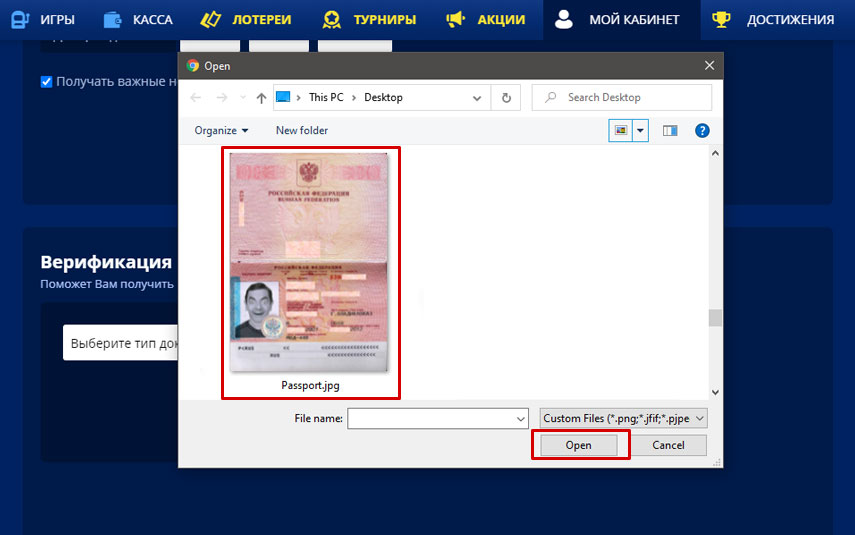The width and height of the screenshot is (855, 535).
Task: Click the up-one-level arrow icon
Action: pos(261,98)
